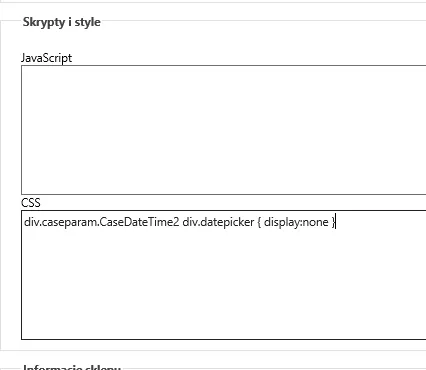426x370 pixels.
Task: Click into the CSS text area
Action: (223, 275)
